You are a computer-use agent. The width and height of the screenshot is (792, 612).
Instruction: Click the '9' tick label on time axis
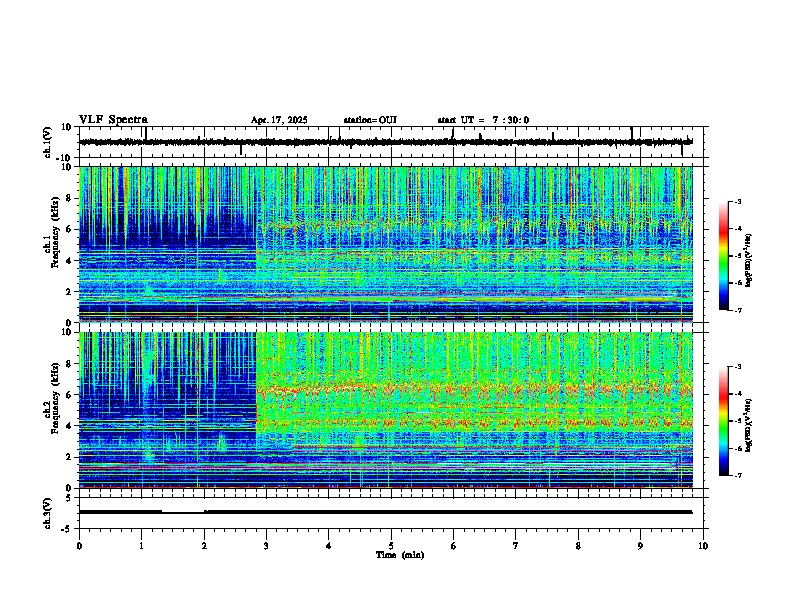pos(640,546)
